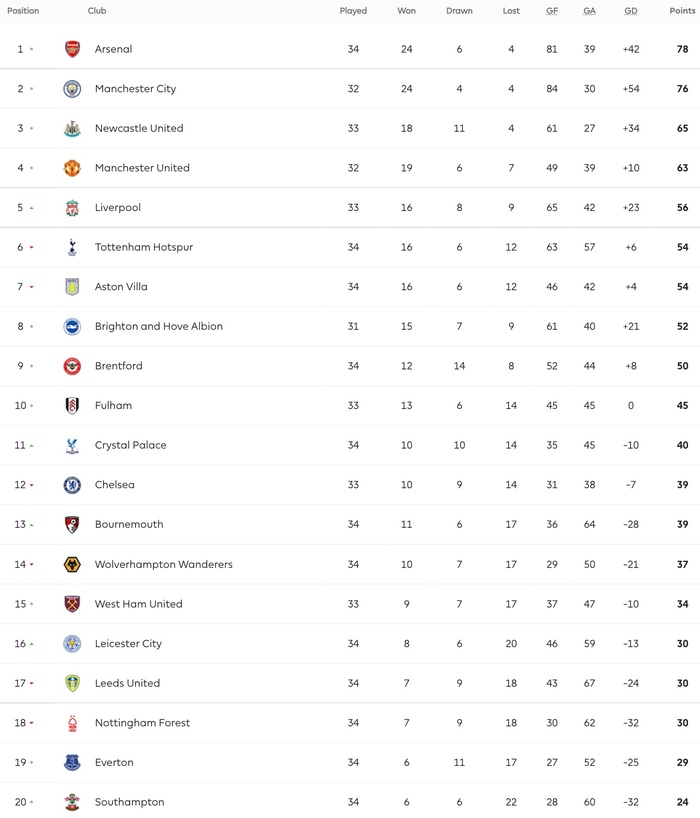Click Aston Villa's red position-down arrow

(x=32, y=287)
